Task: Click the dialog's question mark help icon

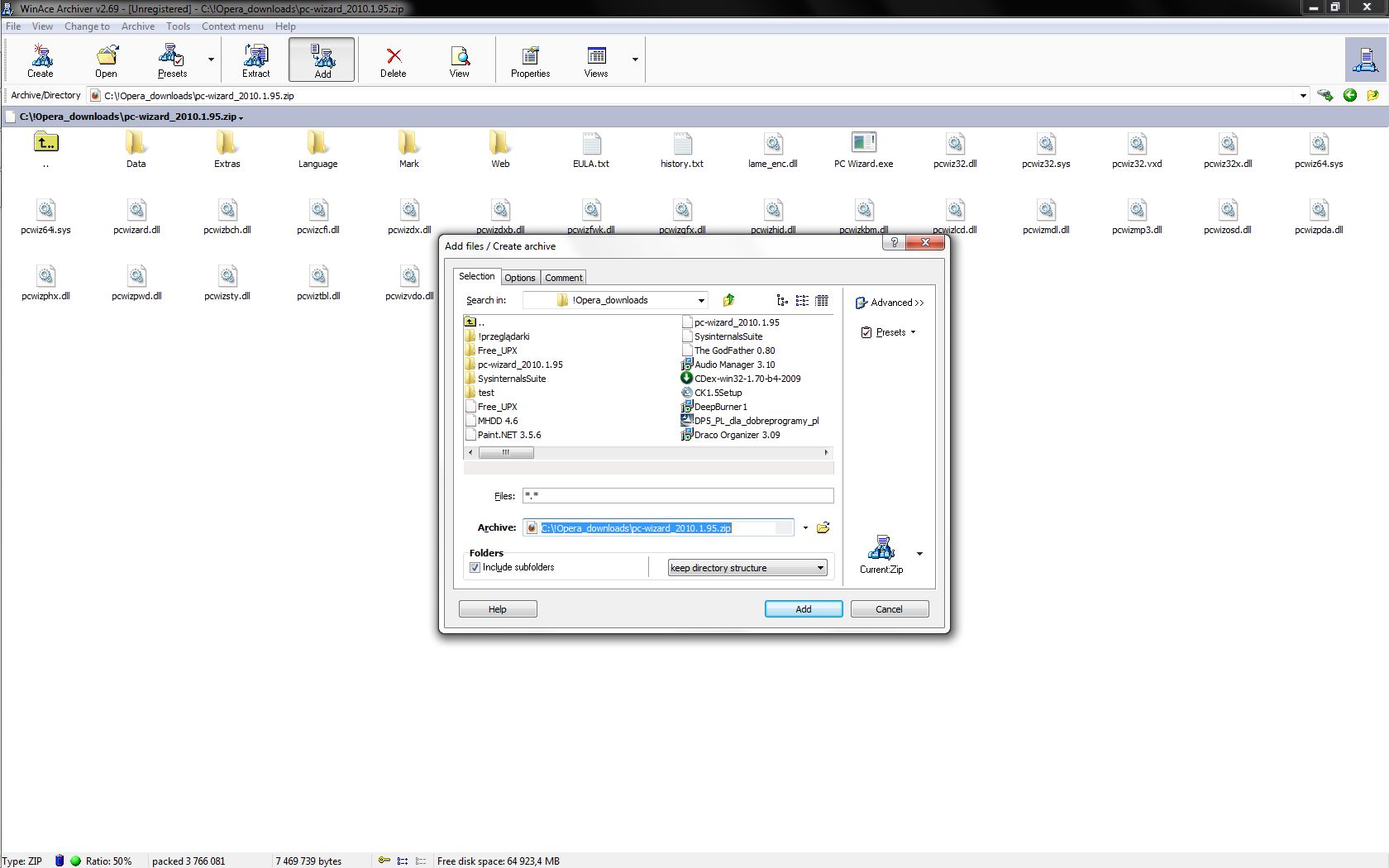Action: pyautogui.click(x=894, y=242)
